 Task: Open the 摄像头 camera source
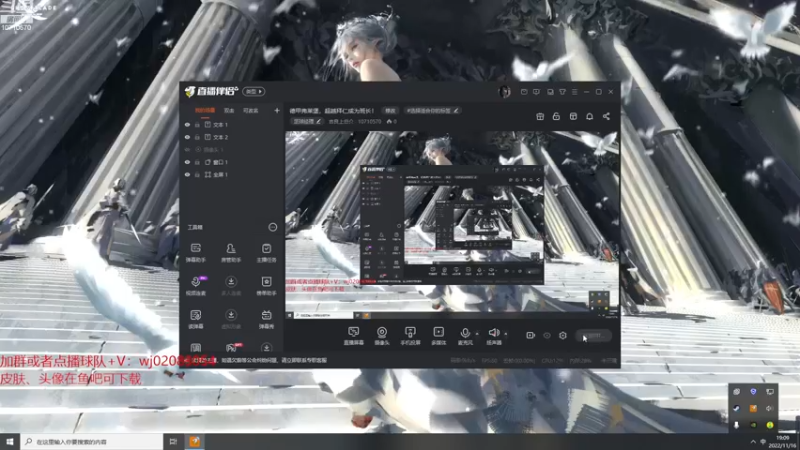click(x=381, y=332)
